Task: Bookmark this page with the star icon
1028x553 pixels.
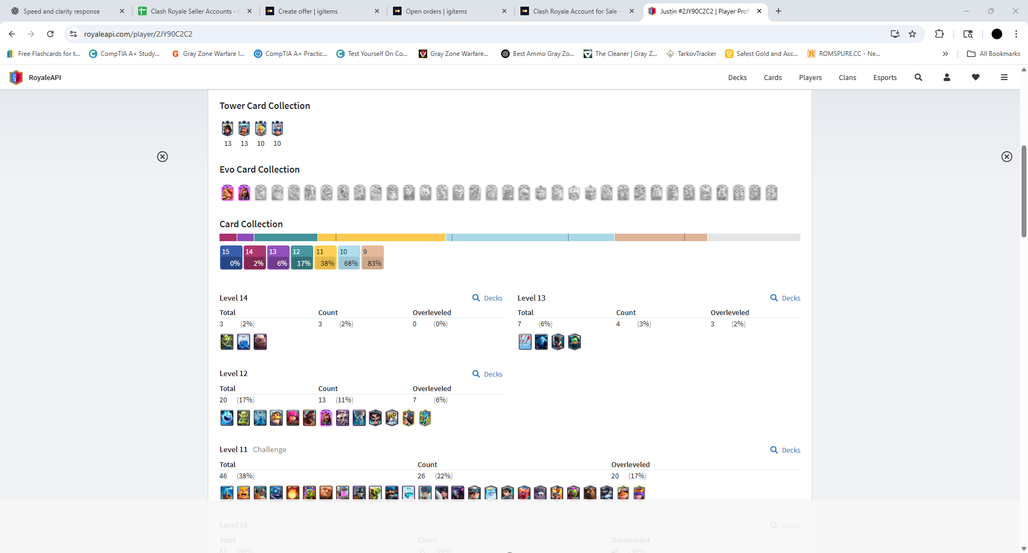Action: [x=912, y=34]
